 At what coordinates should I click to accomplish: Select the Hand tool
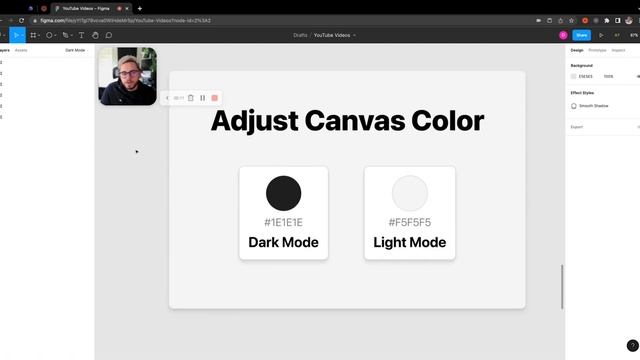(95, 35)
